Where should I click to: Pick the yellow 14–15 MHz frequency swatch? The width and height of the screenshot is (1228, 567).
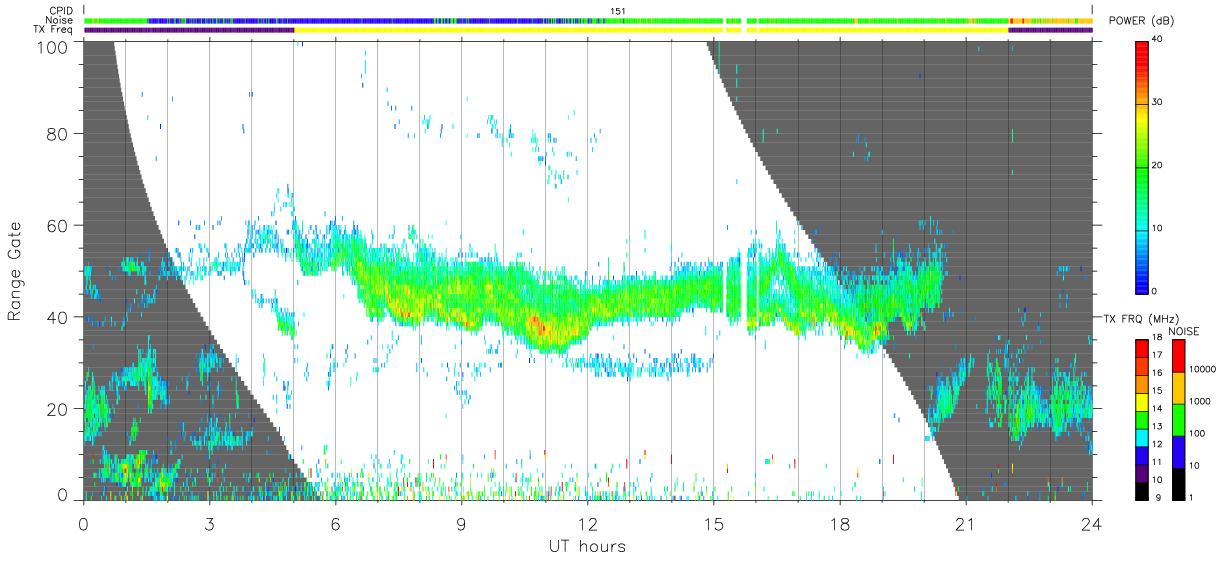click(1142, 402)
